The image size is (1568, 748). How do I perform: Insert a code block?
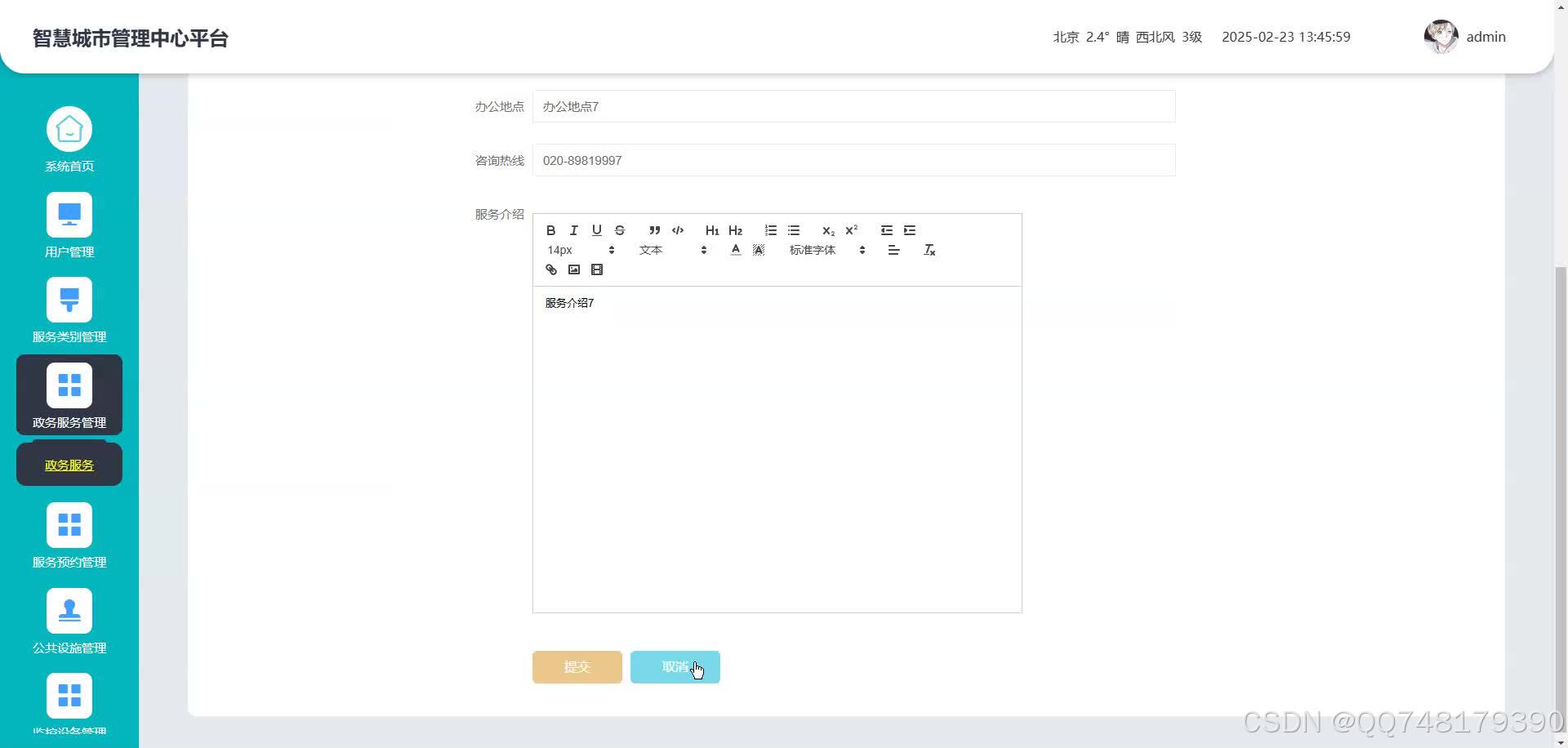[x=677, y=230]
